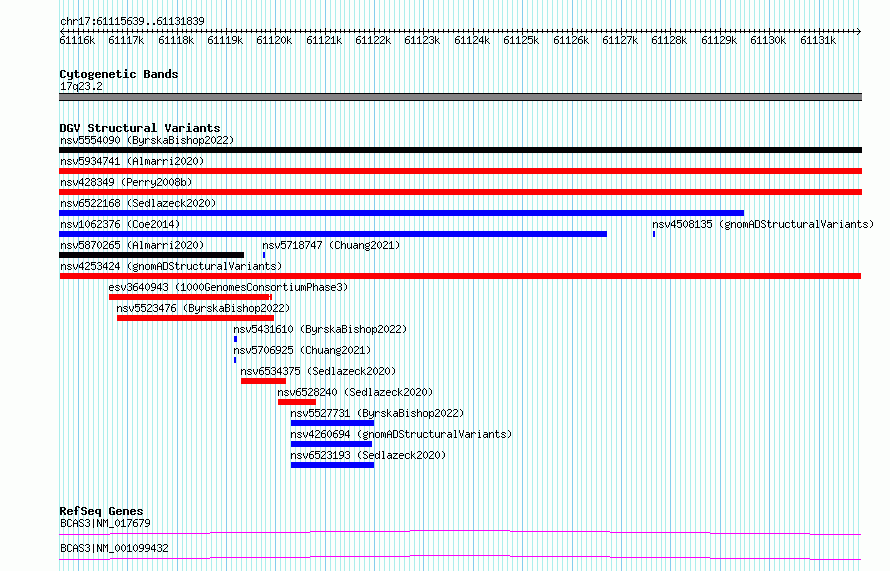Open esv3640943 (1000GenomesConsortiumPhase3) label
This screenshot has width=890, height=571.
(x=228, y=287)
